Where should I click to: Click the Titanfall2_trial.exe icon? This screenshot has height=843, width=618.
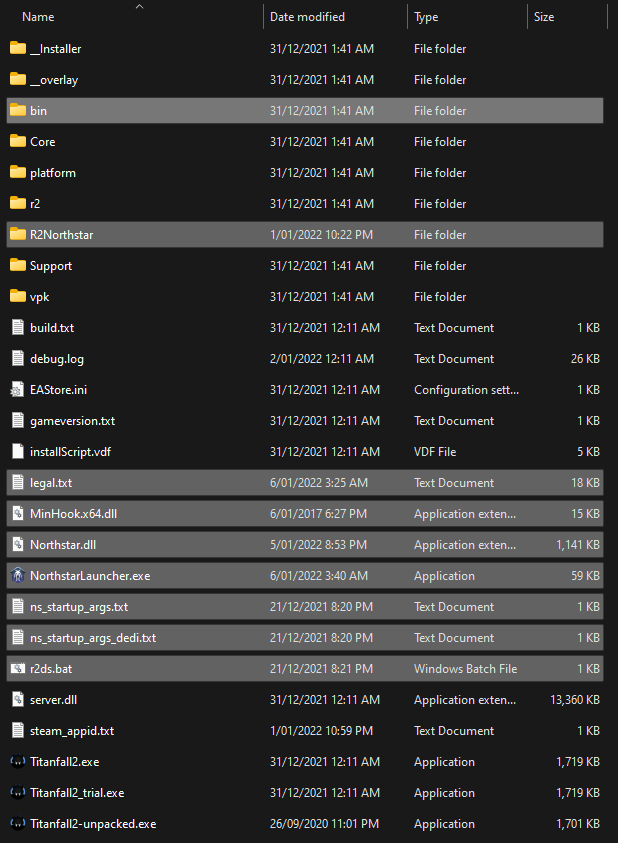pos(17,793)
